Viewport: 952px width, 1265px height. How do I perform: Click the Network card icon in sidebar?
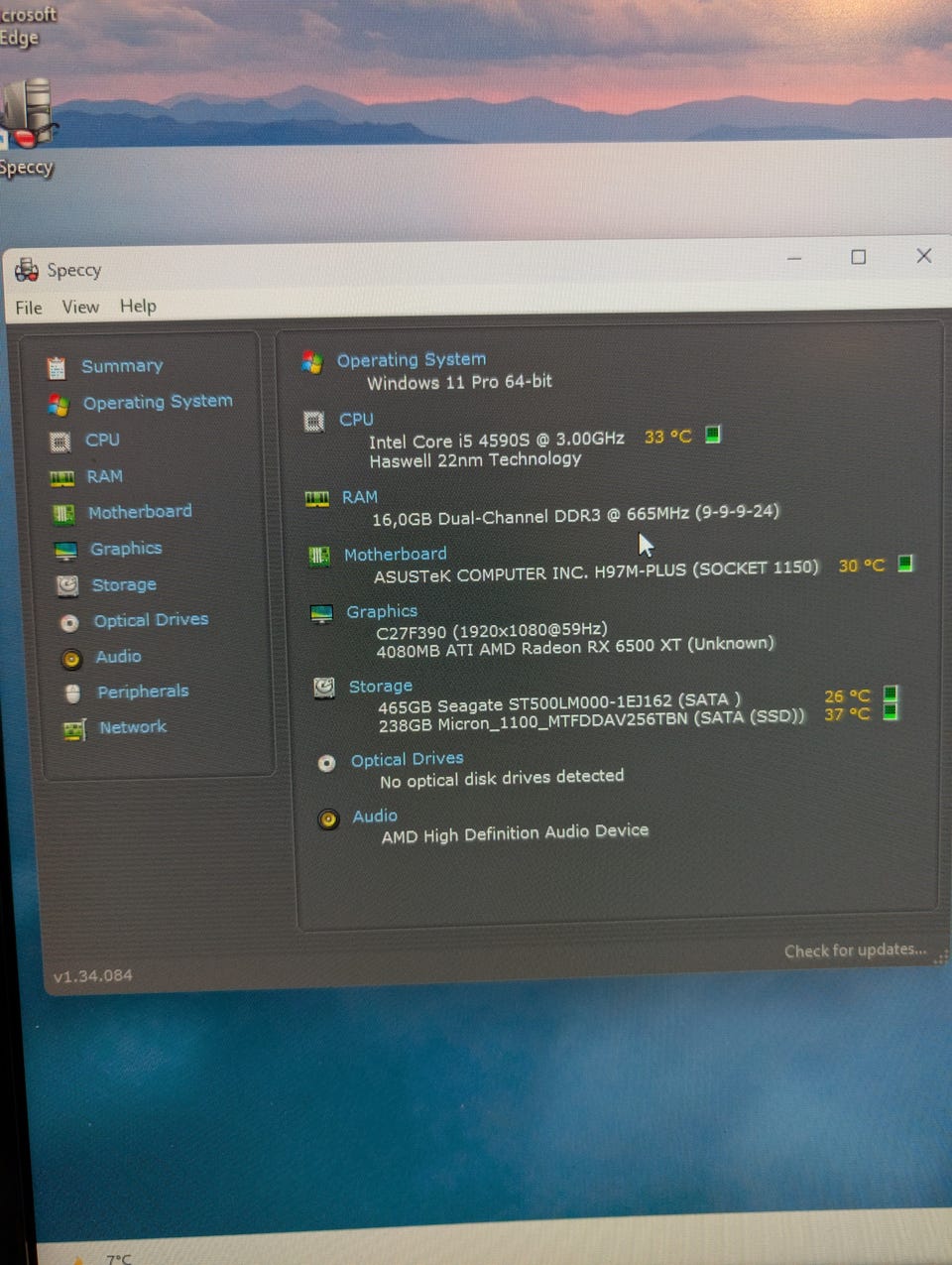74,730
